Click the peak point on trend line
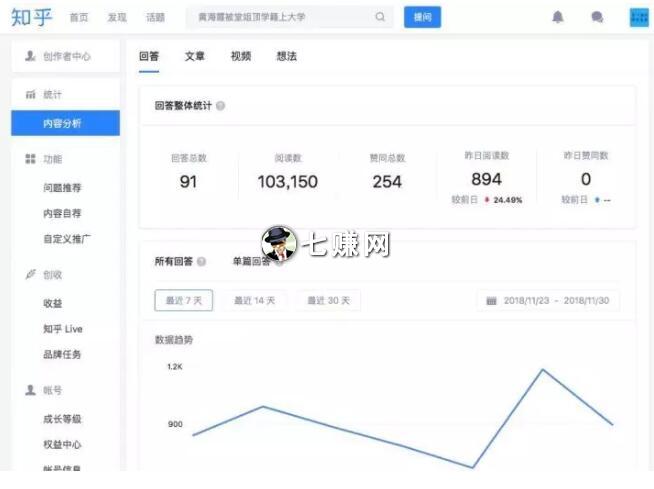 (543, 369)
